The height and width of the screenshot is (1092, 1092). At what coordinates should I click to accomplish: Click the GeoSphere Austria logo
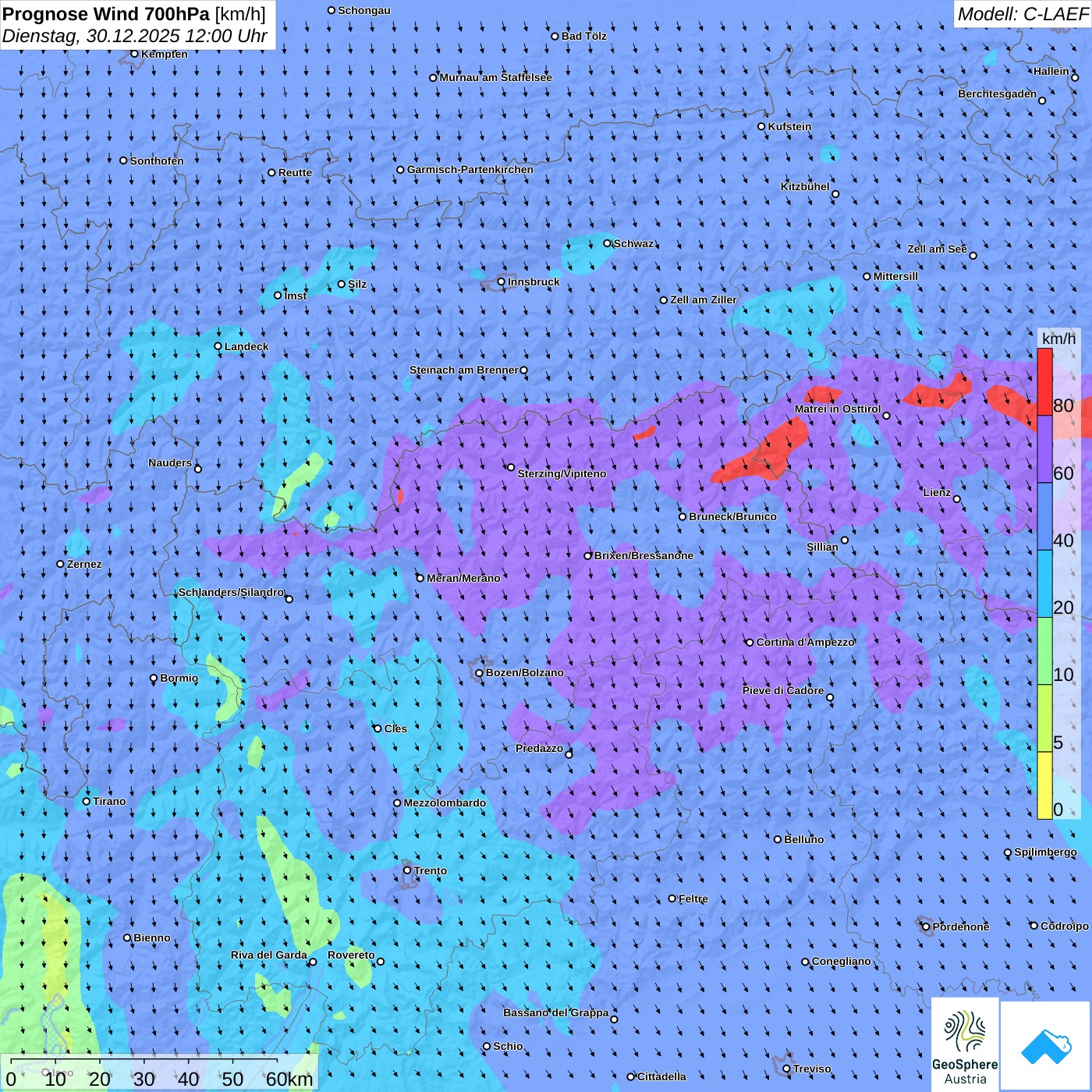tap(965, 1044)
